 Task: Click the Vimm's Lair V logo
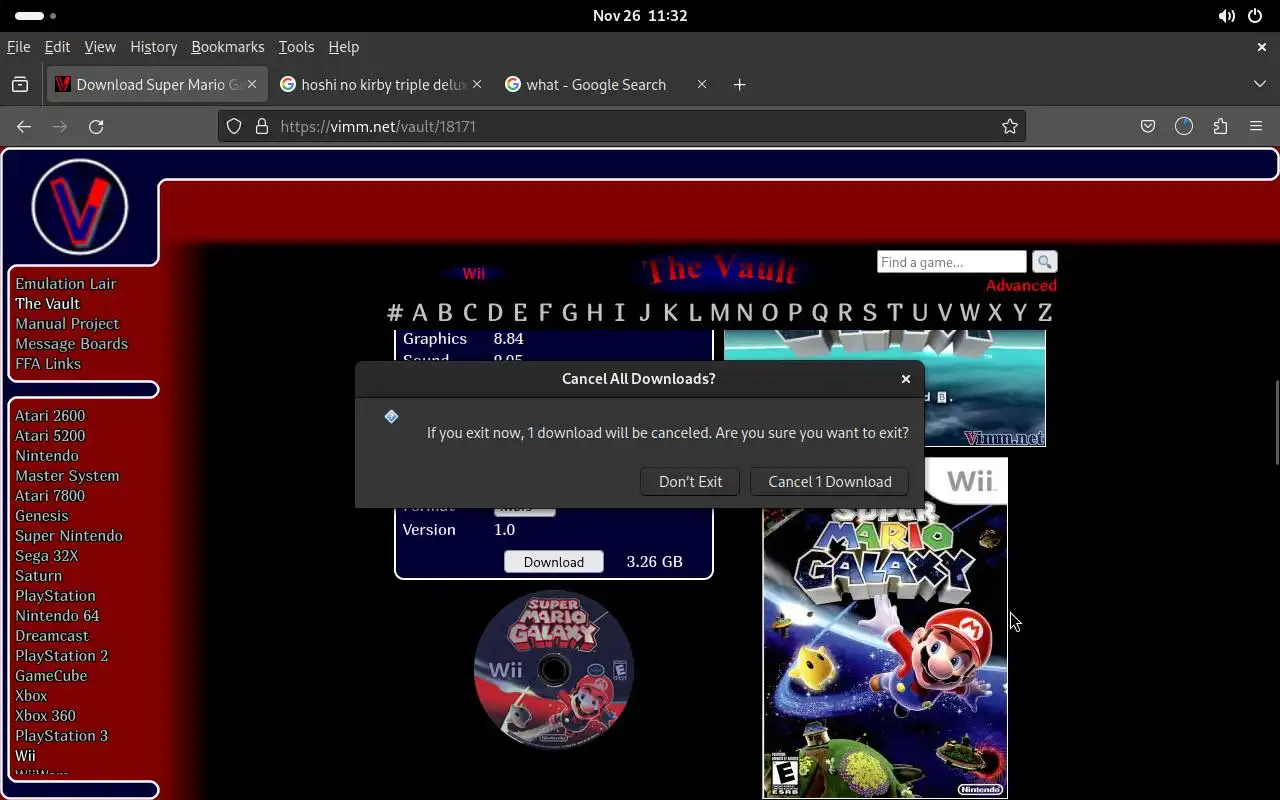[80, 207]
